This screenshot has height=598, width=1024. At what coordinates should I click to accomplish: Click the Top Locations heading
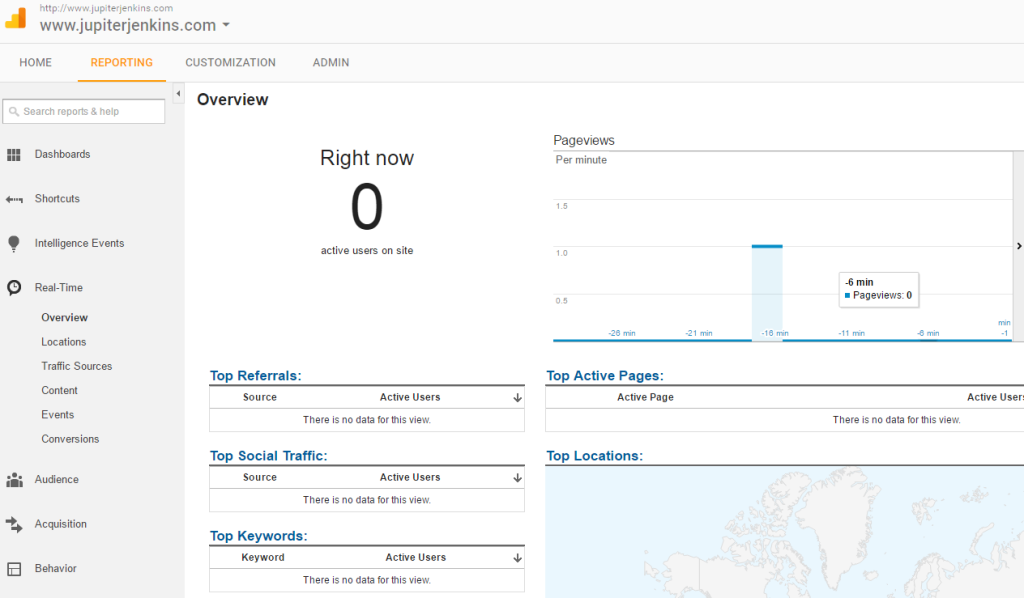coord(594,456)
